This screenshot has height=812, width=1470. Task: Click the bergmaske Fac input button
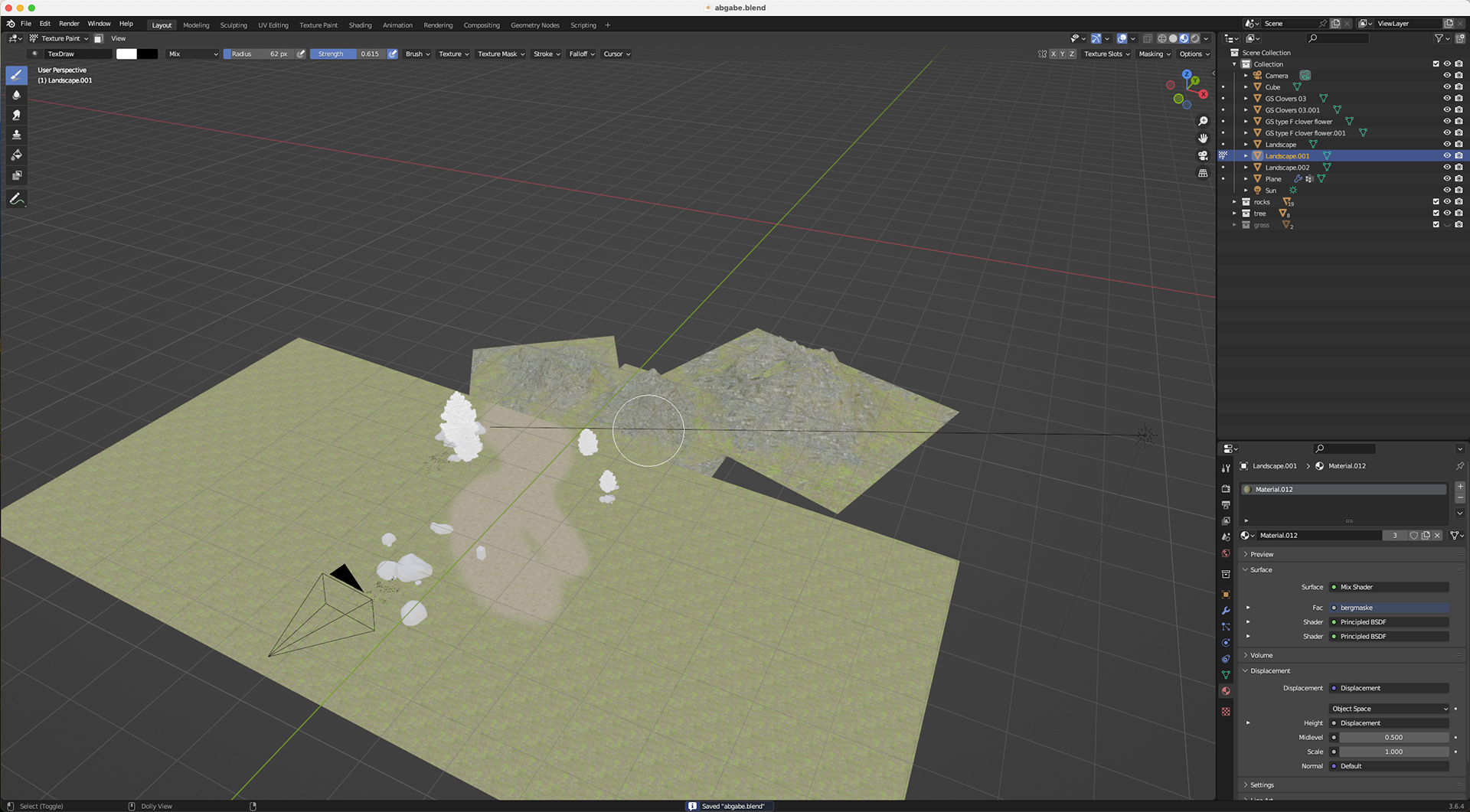(x=1389, y=608)
